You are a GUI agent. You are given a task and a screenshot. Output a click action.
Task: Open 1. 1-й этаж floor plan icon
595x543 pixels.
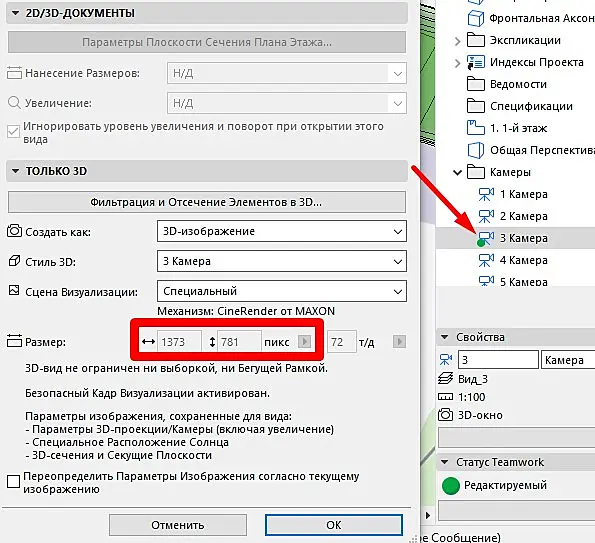click(x=476, y=128)
